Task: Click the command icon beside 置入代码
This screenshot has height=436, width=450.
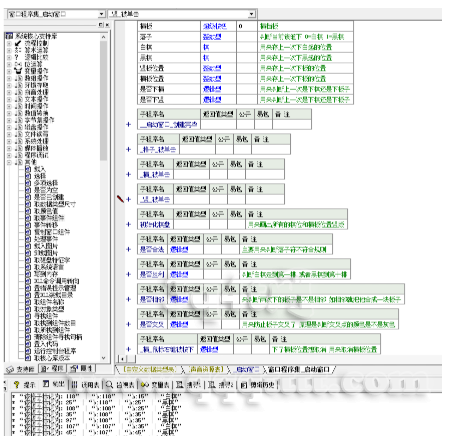Action: click(28, 344)
